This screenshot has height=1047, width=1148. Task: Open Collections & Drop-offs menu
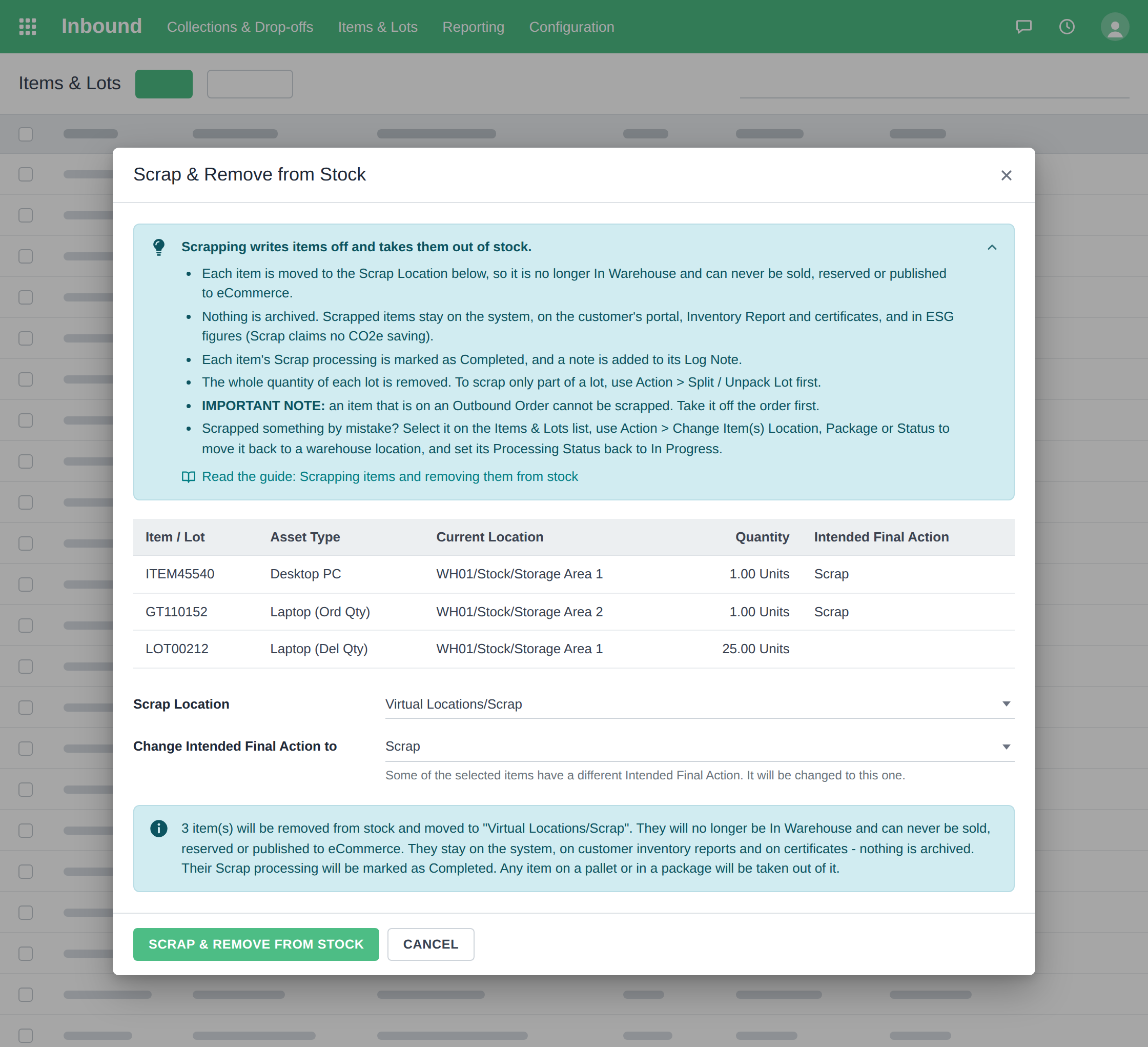(x=240, y=27)
